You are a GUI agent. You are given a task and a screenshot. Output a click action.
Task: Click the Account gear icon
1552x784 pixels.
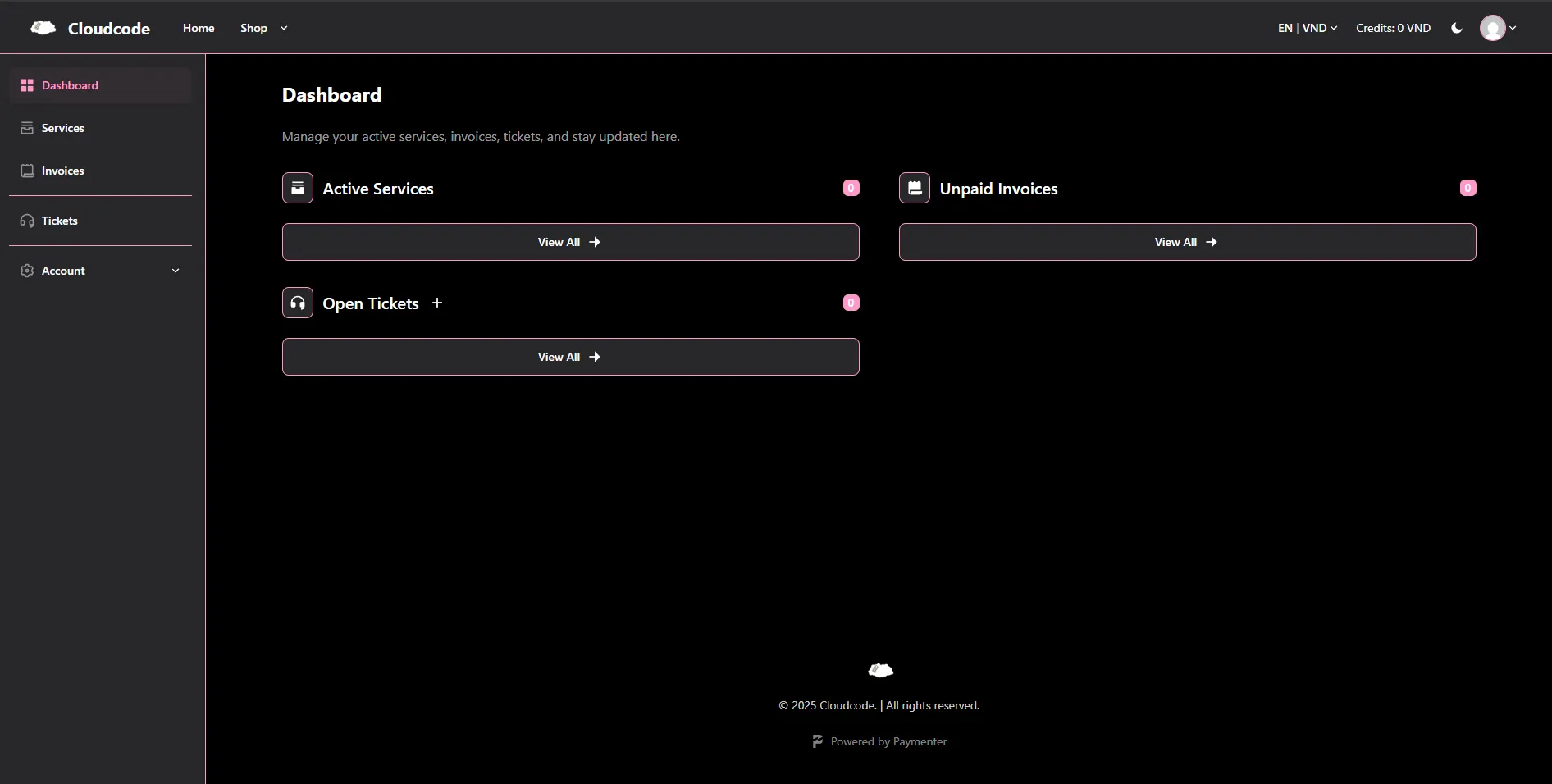[x=27, y=271]
